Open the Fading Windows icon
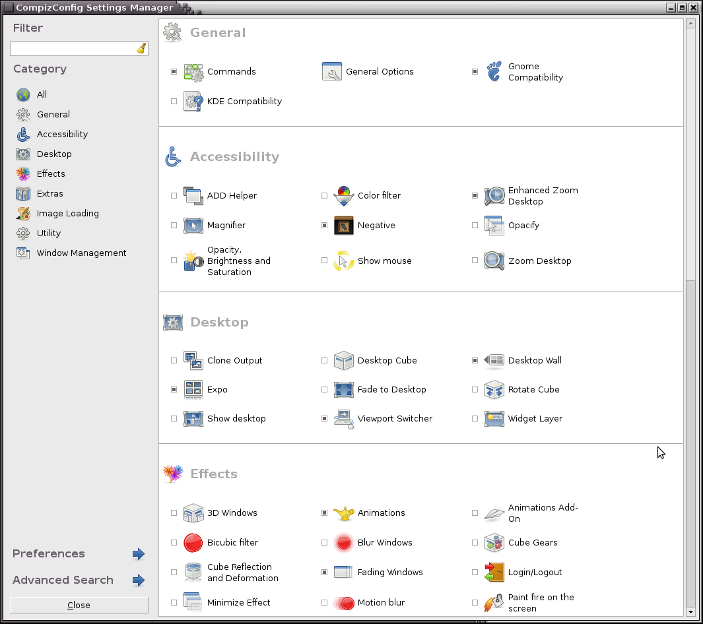 point(344,572)
